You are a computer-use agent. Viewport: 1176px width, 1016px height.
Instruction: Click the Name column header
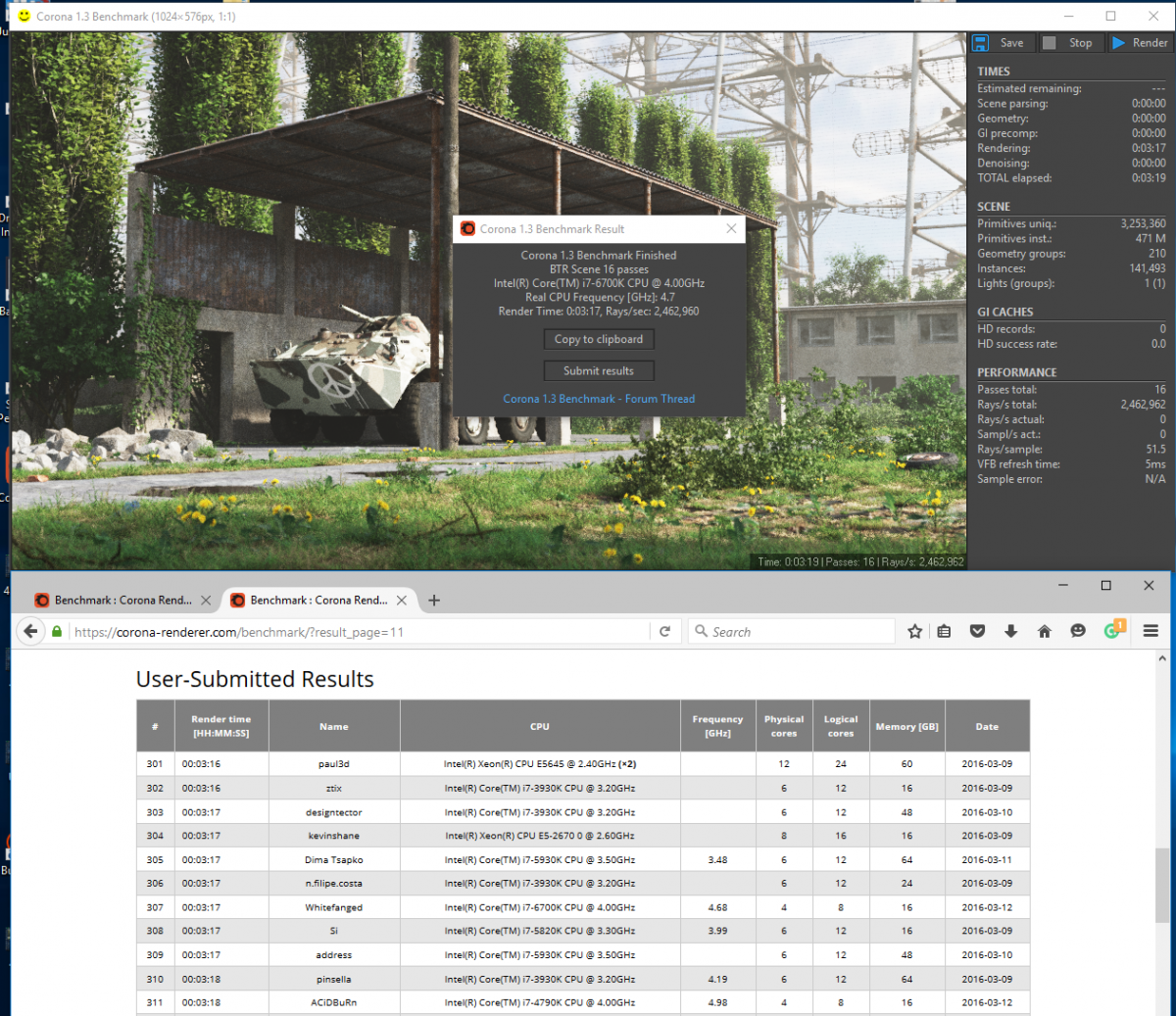pyautogui.click(x=334, y=726)
